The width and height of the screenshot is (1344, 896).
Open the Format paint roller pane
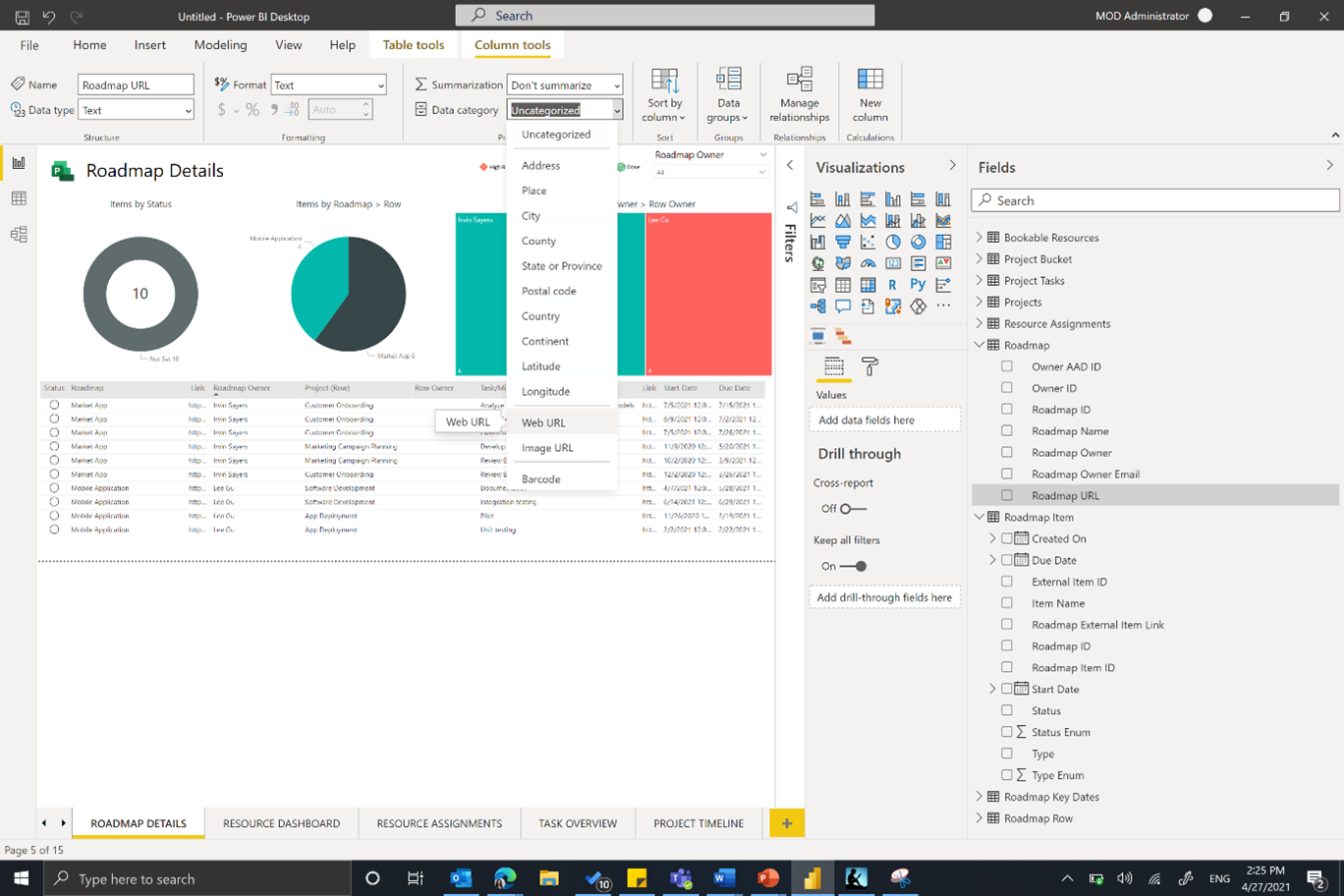[x=869, y=367]
